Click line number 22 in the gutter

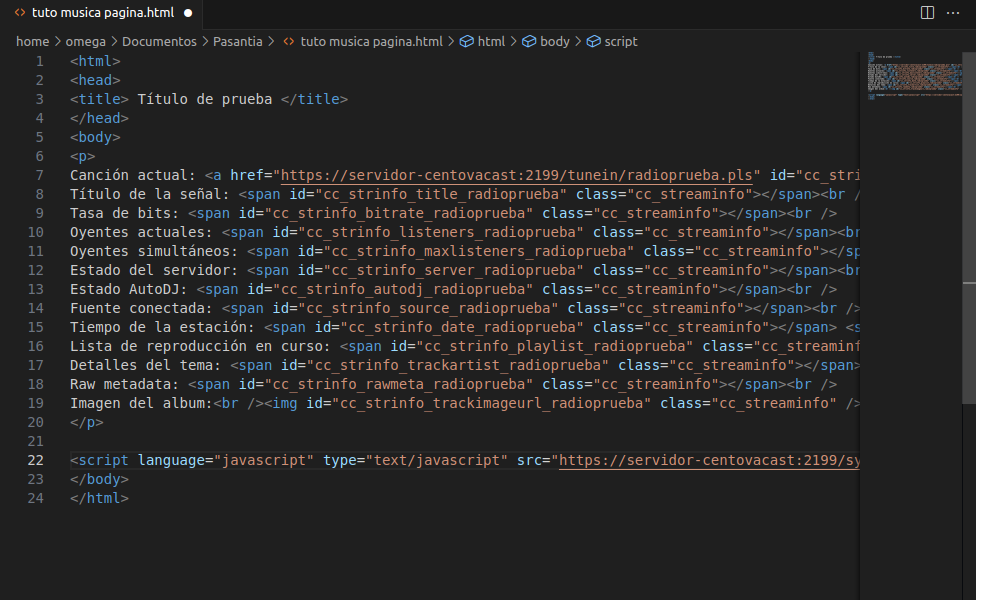point(36,460)
